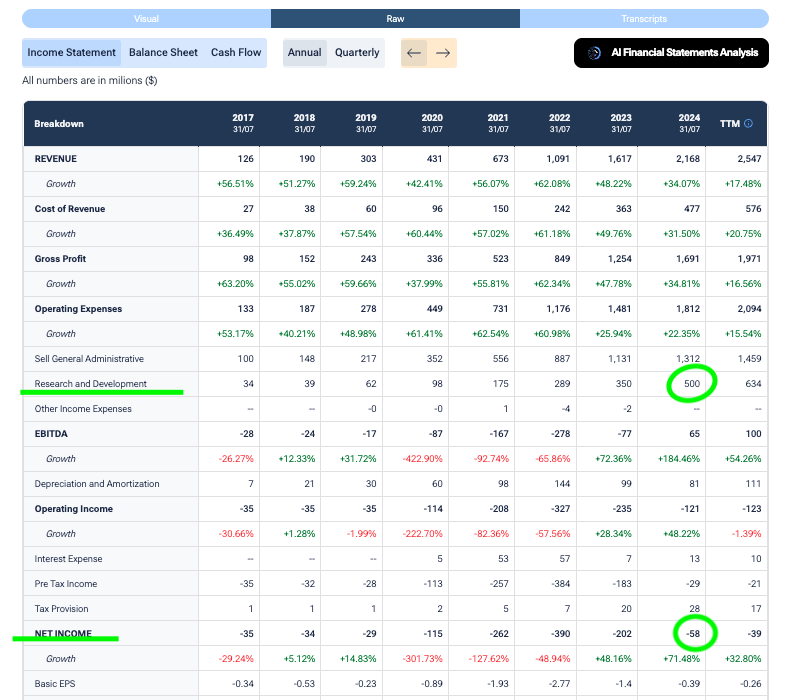Click the left arrow navigation button

click(x=414, y=53)
